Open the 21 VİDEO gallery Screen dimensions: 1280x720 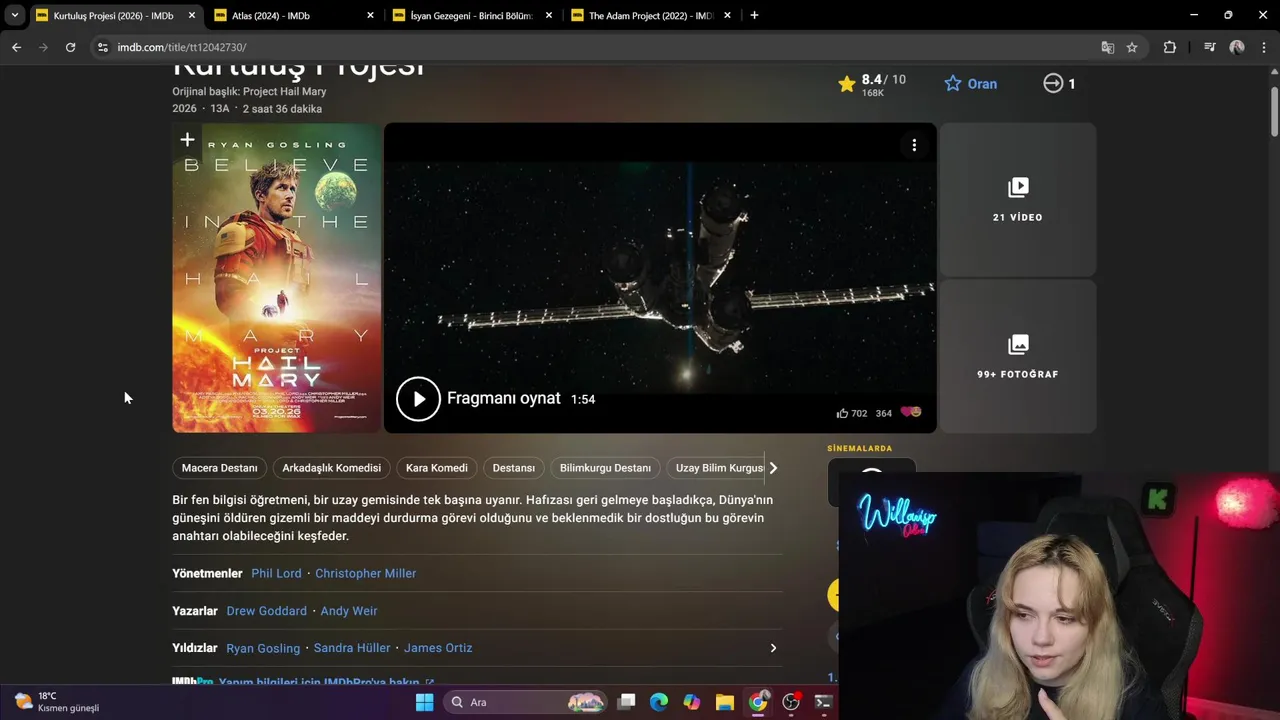pos(1018,200)
